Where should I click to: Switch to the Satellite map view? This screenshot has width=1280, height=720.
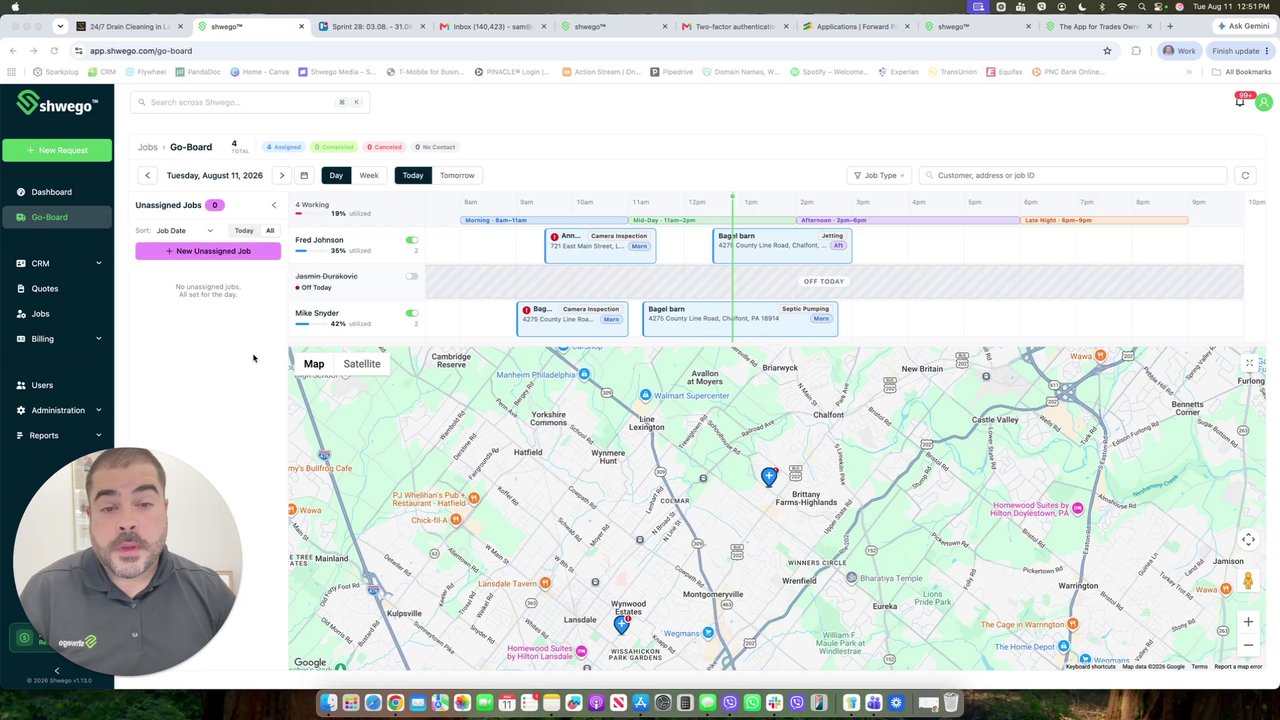point(362,364)
